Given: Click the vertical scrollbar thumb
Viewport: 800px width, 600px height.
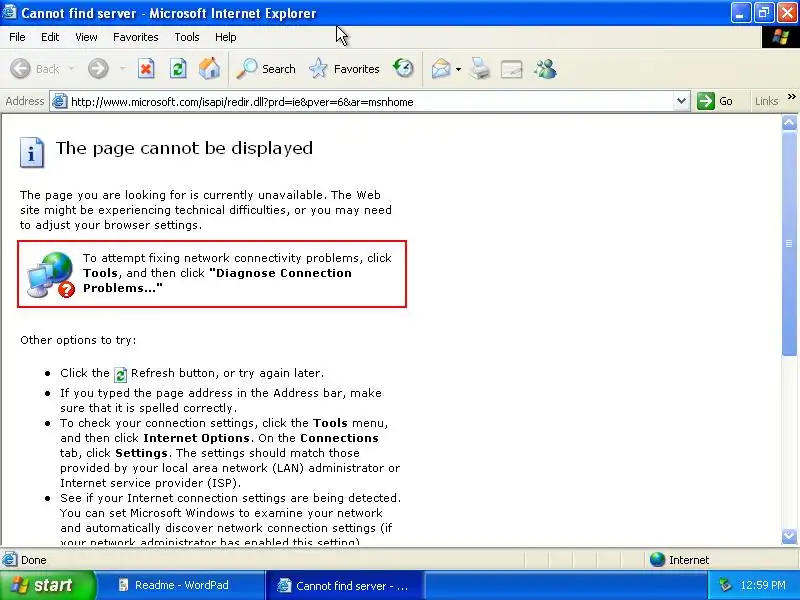Looking at the screenshot, I should point(789,243).
